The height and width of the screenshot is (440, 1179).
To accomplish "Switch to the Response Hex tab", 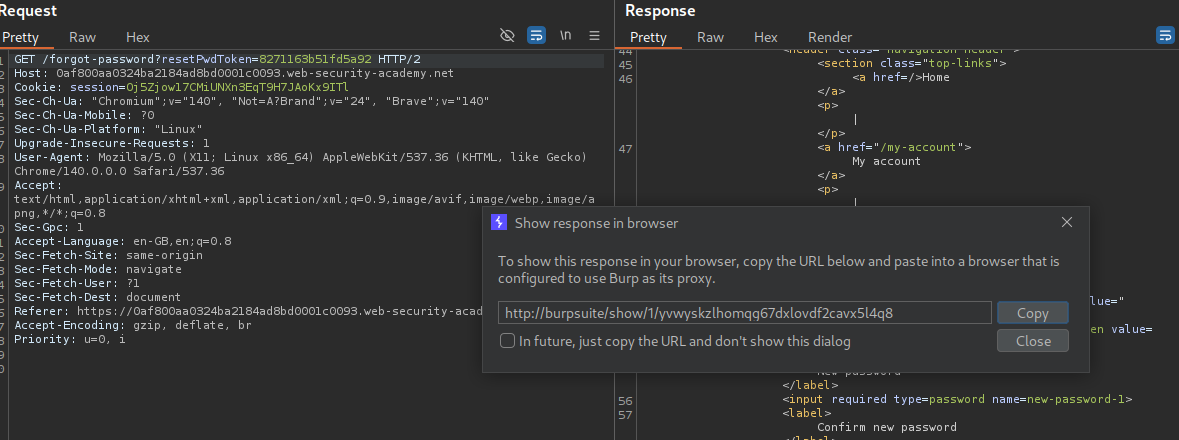I will [765, 37].
